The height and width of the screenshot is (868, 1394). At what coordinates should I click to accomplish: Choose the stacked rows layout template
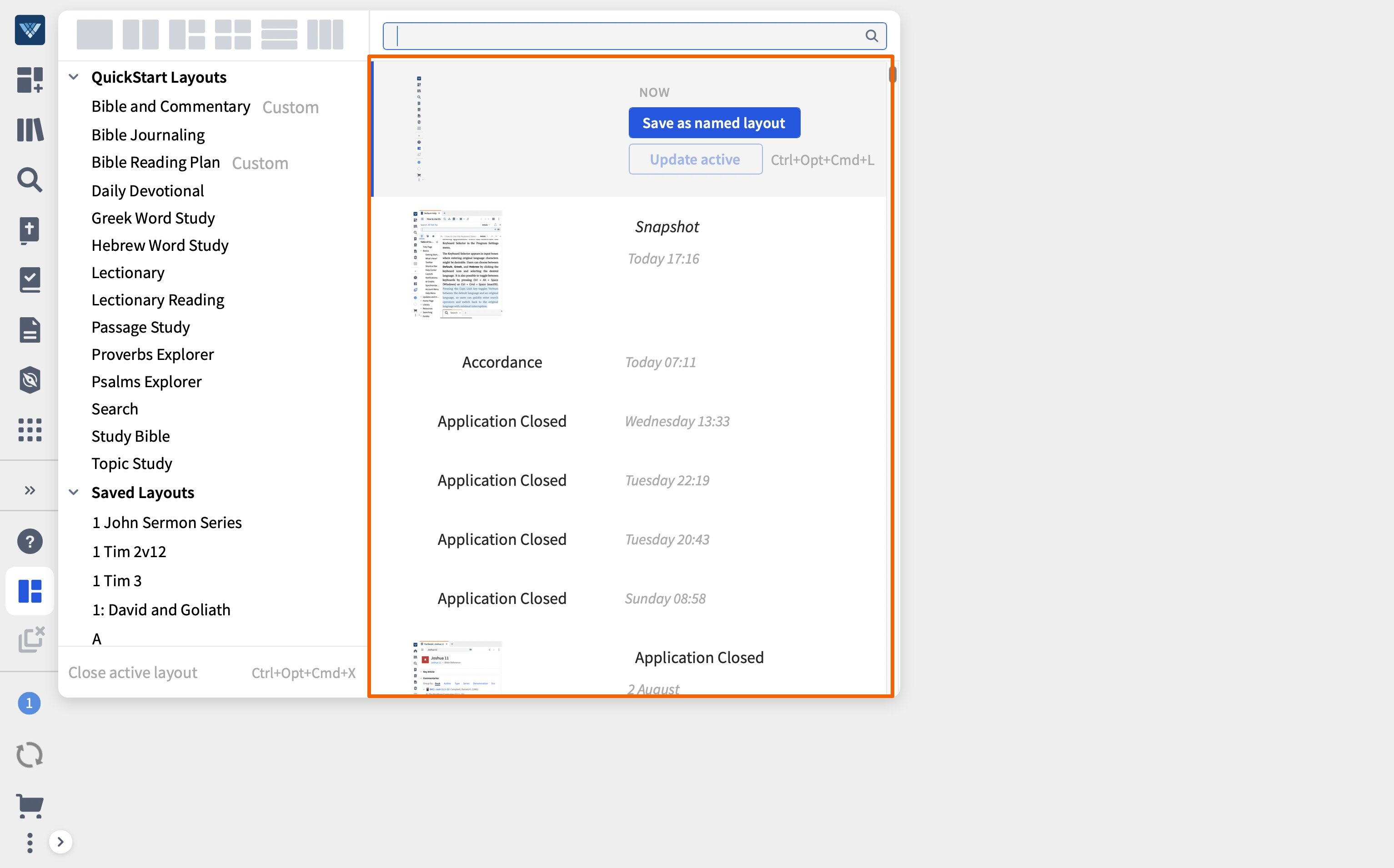pyautogui.click(x=279, y=35)
